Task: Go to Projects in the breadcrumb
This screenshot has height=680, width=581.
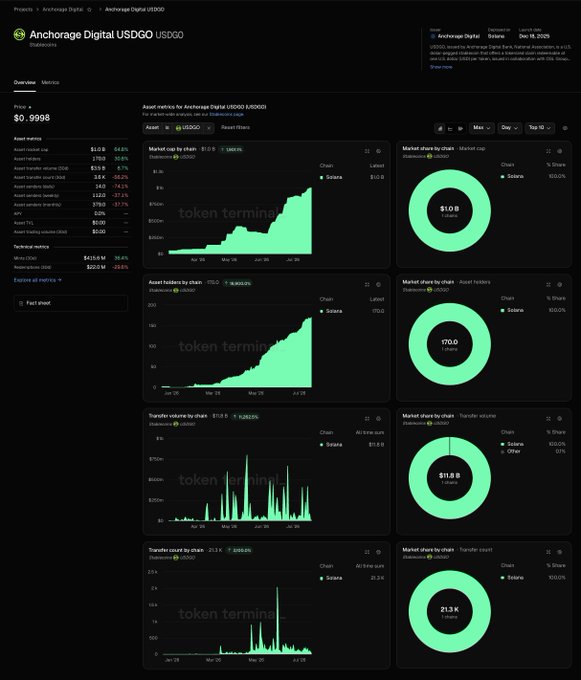Action: pyautogui.click(x=23, y=10)
